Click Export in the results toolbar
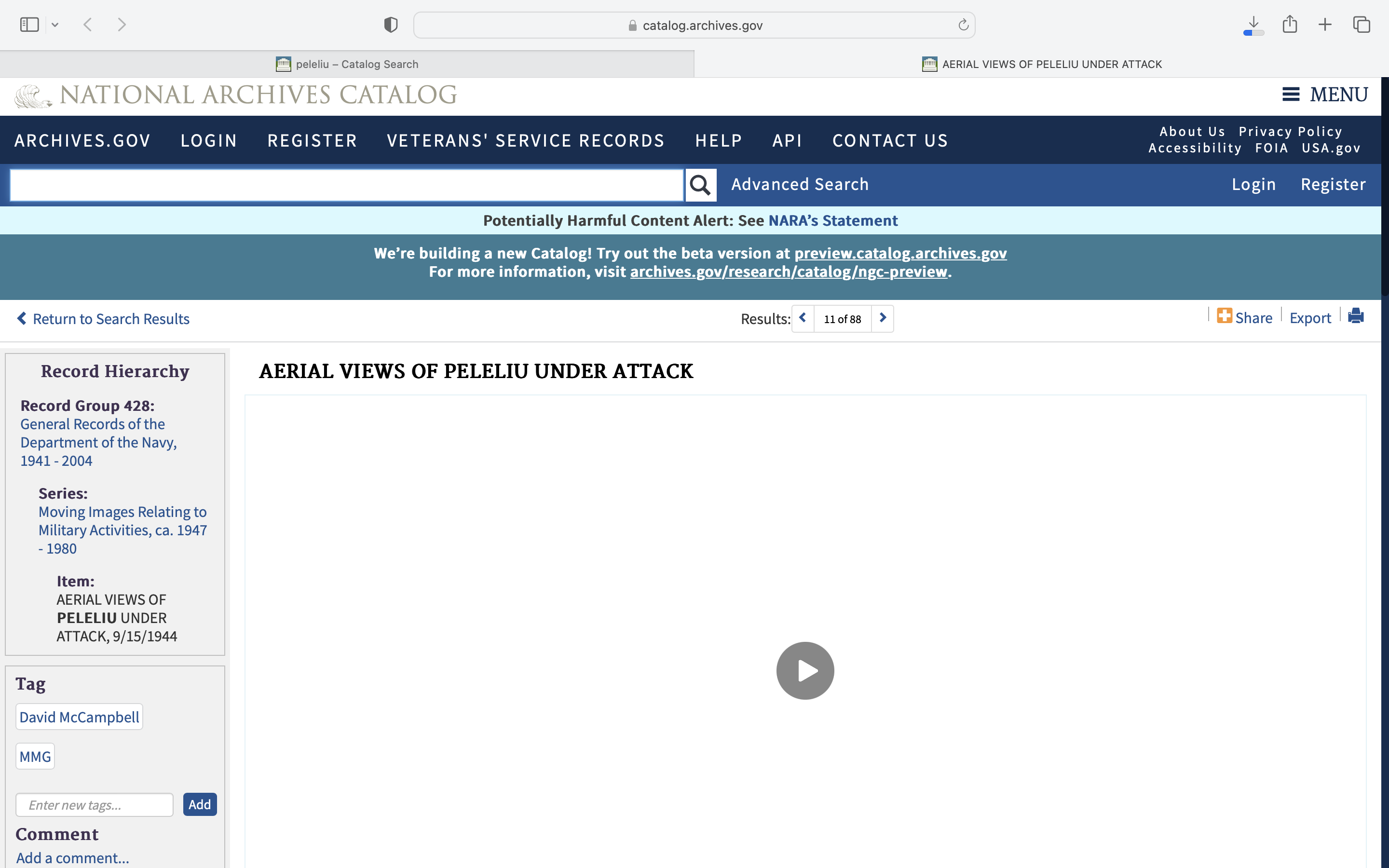The image size is (1389, 868). [x=1310, y=318]
